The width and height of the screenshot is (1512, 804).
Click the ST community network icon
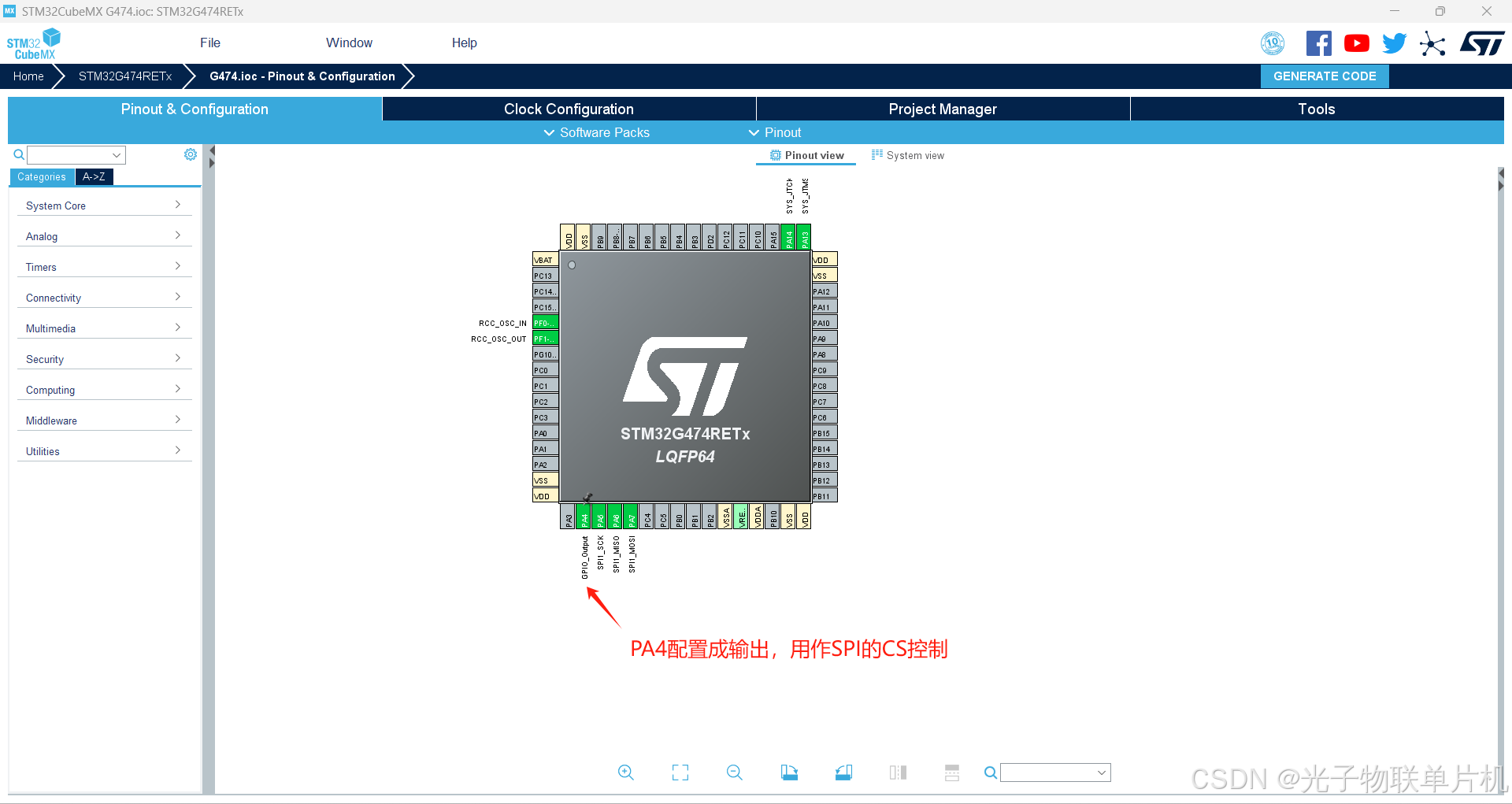(1432, 43)
